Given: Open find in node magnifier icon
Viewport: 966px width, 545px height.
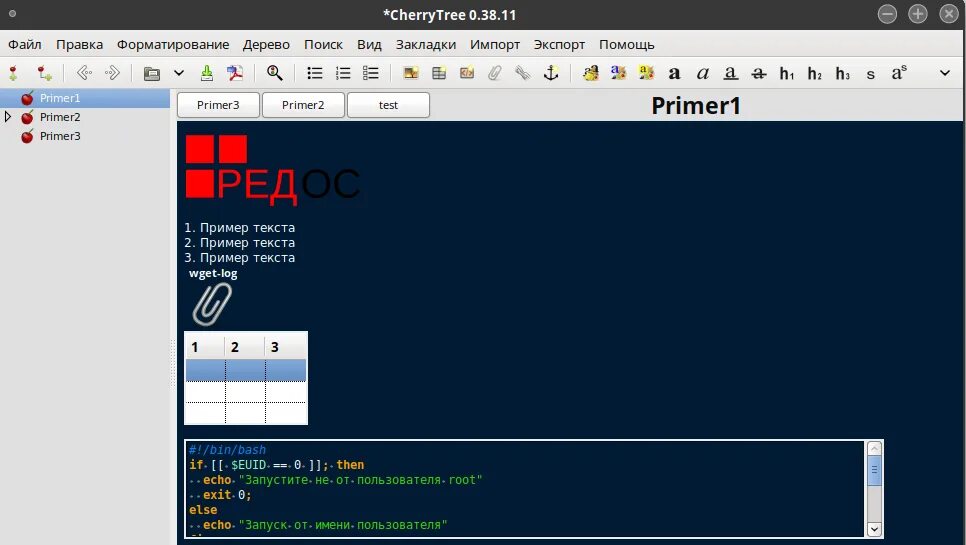Looking at the screenshot, I should coord(275,73).
